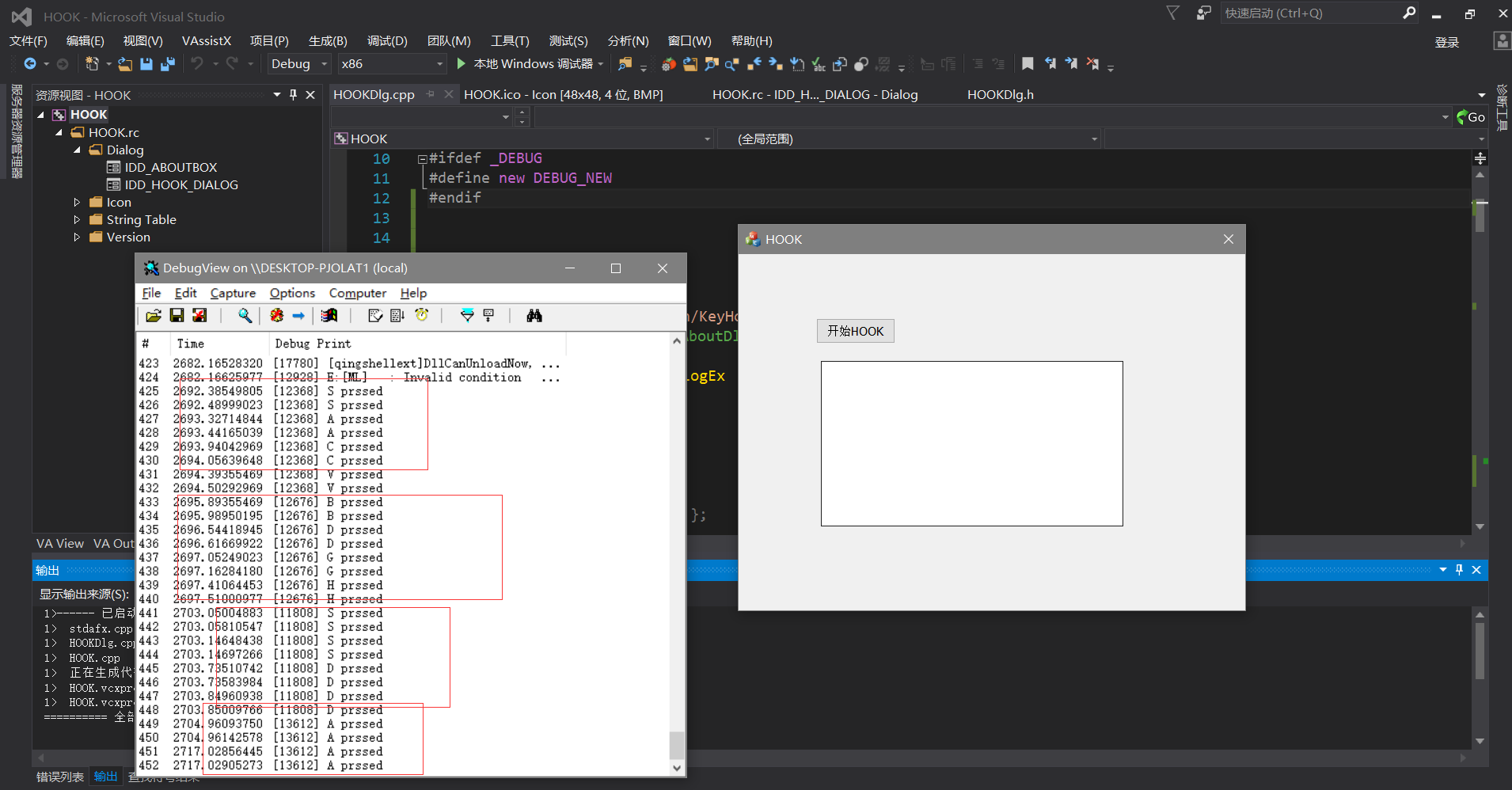Open the debugger target dropdown arrow
Screen dimensions: 1512x790
601,64
